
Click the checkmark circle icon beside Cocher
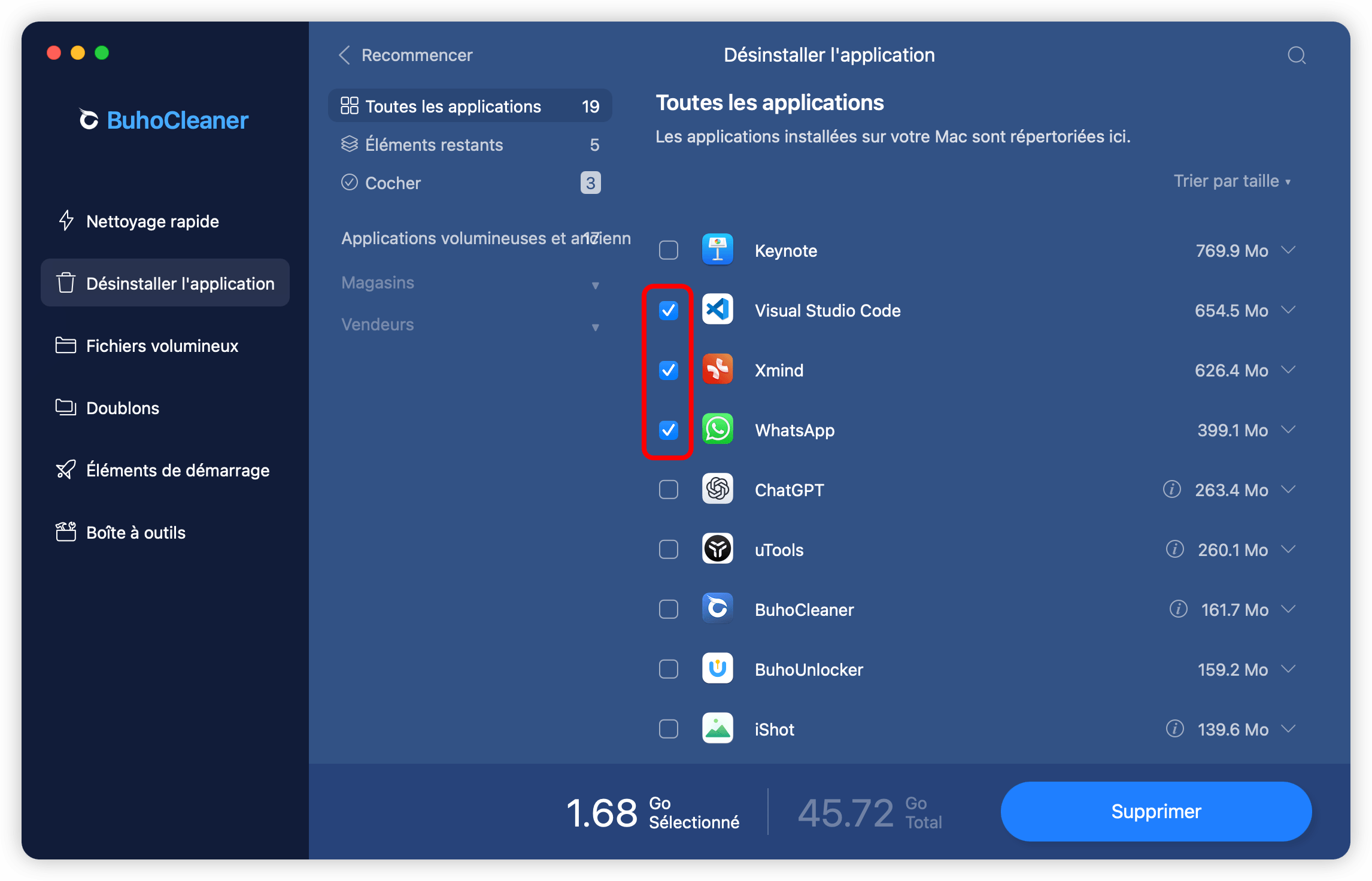click(x=350, y=183)
